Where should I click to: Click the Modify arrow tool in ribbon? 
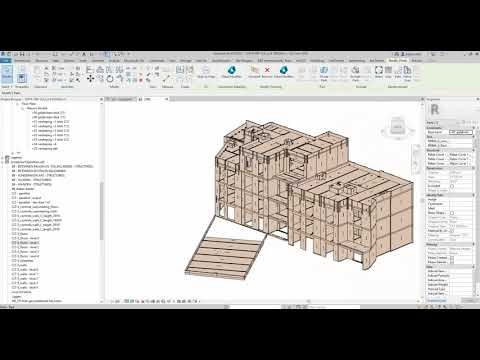7,73
